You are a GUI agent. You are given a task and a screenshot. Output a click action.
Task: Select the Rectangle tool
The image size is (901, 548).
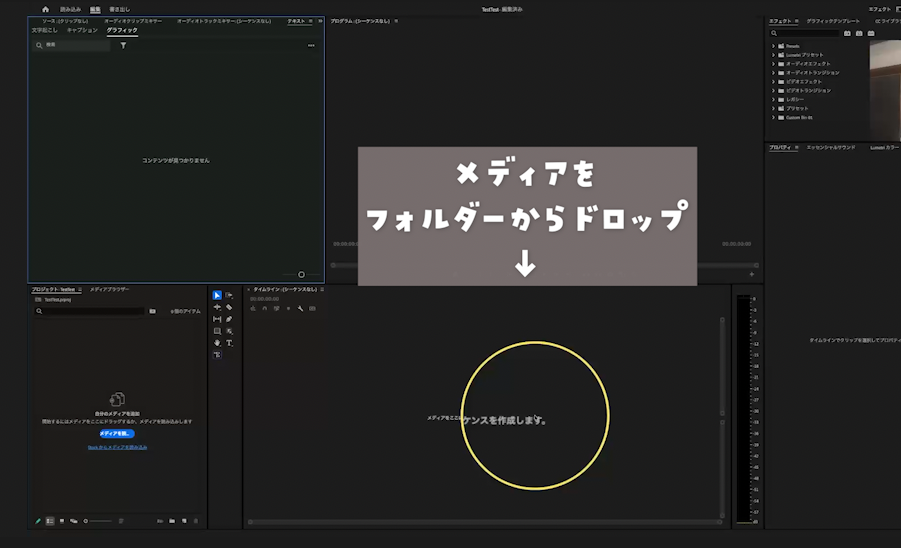pyautogui.click(x=217, y=331)
